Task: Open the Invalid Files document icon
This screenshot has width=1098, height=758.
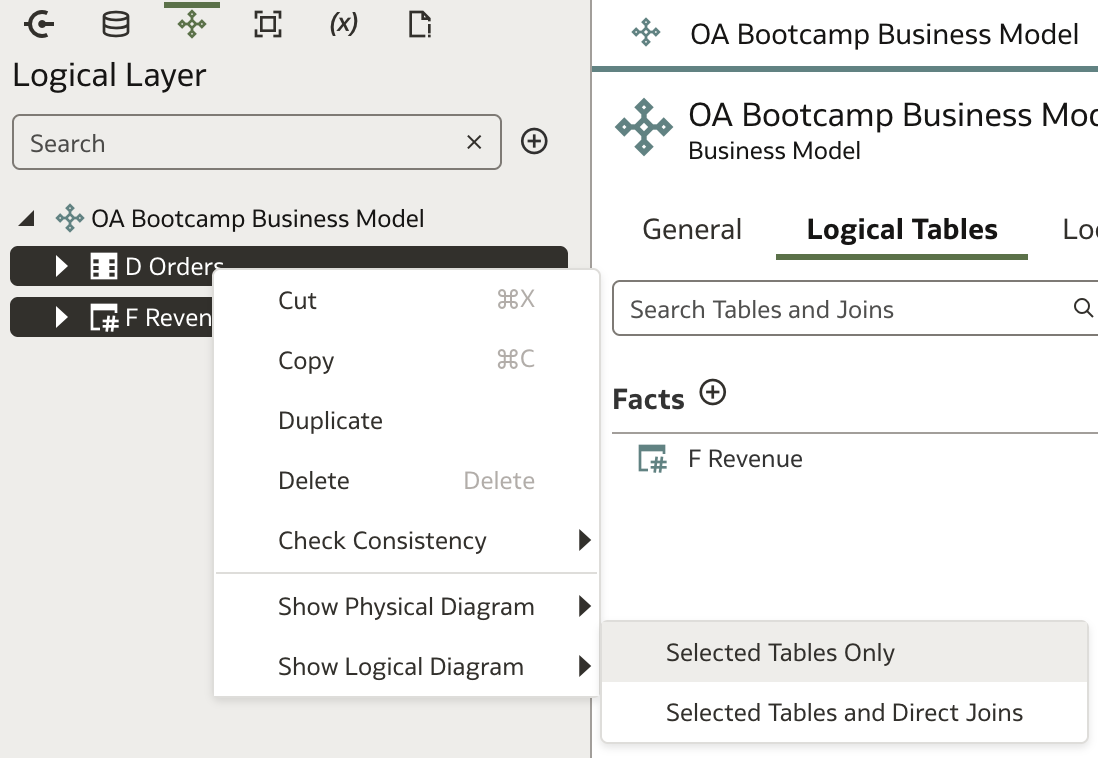Action: tap(419, 25)
